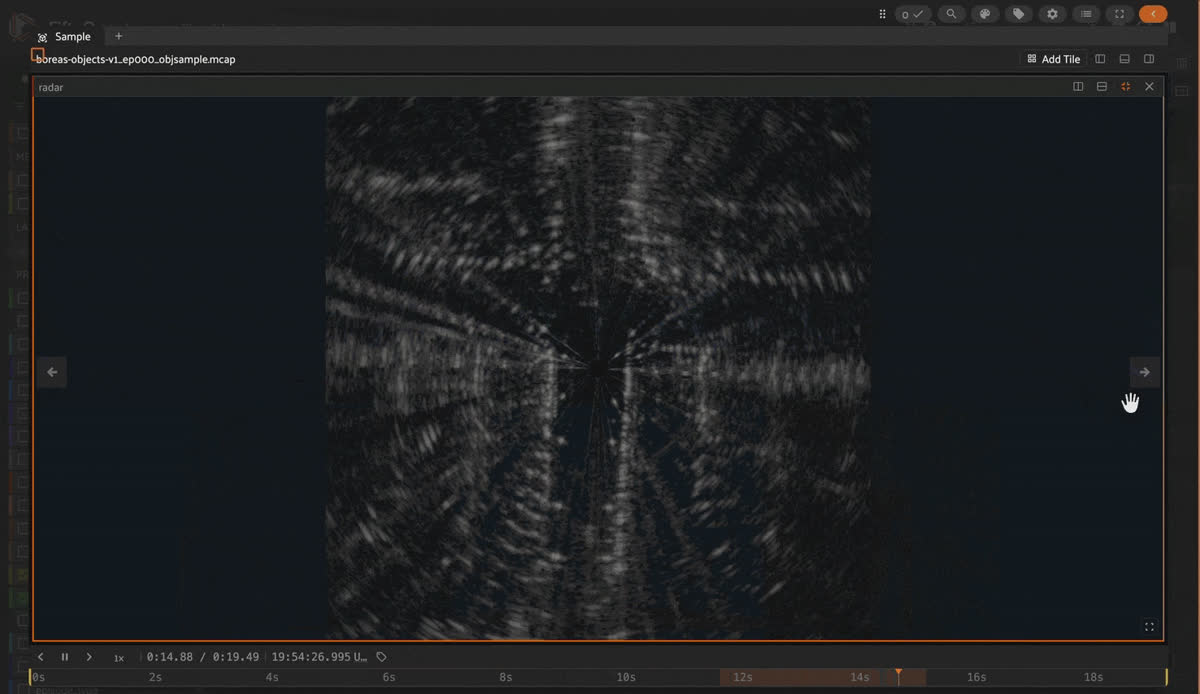
Task: Click the timeline at the 16s mark
Action: pos(977,677)
